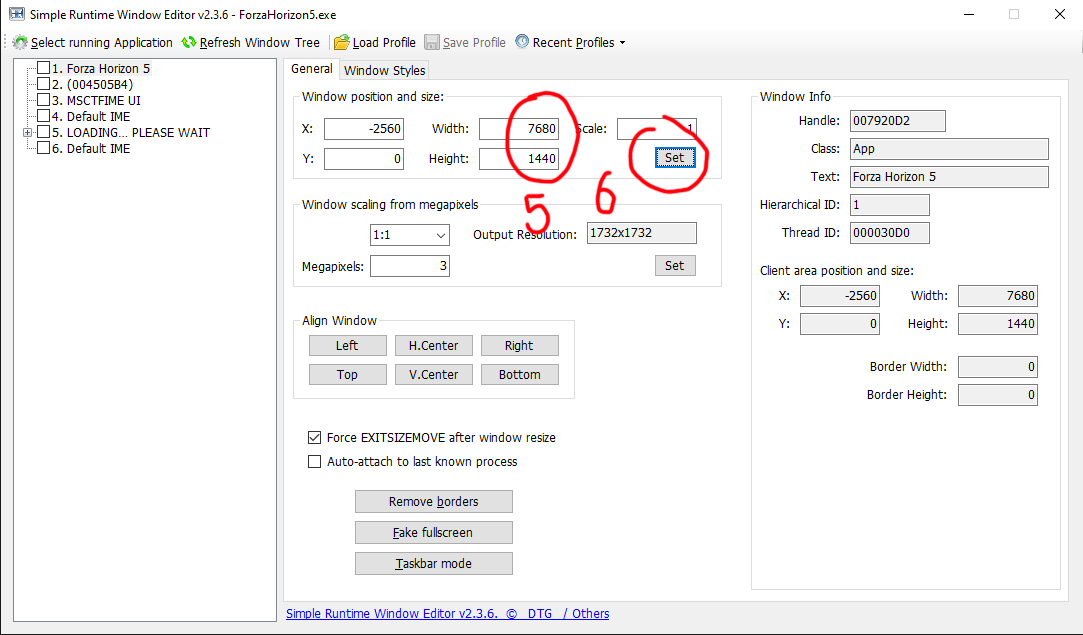Click the Text field showing Forza Horizon 5

[x=949, y=177]
